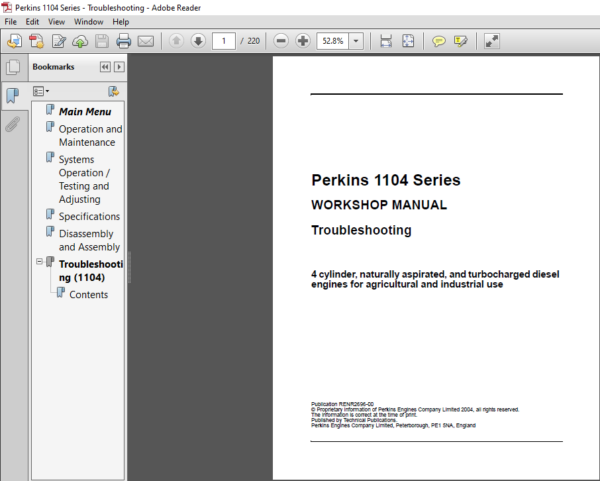Print the document using printer icon
600x481 pixels.
click(123, 41)
